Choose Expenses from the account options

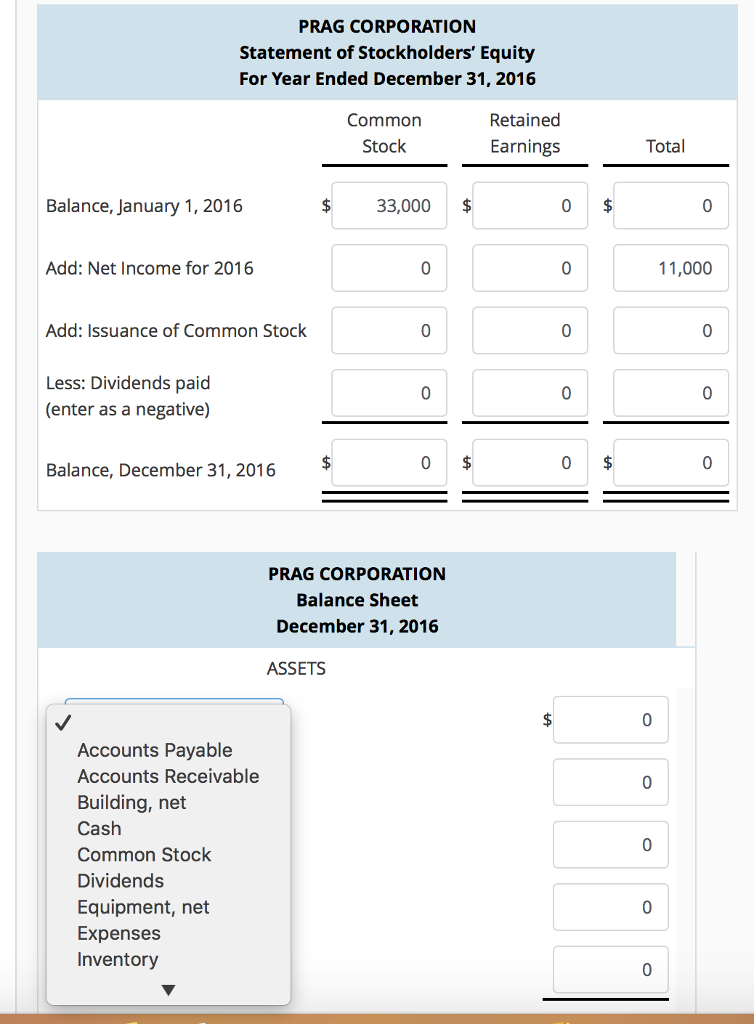pyautogui.click(x=117, y=932)
